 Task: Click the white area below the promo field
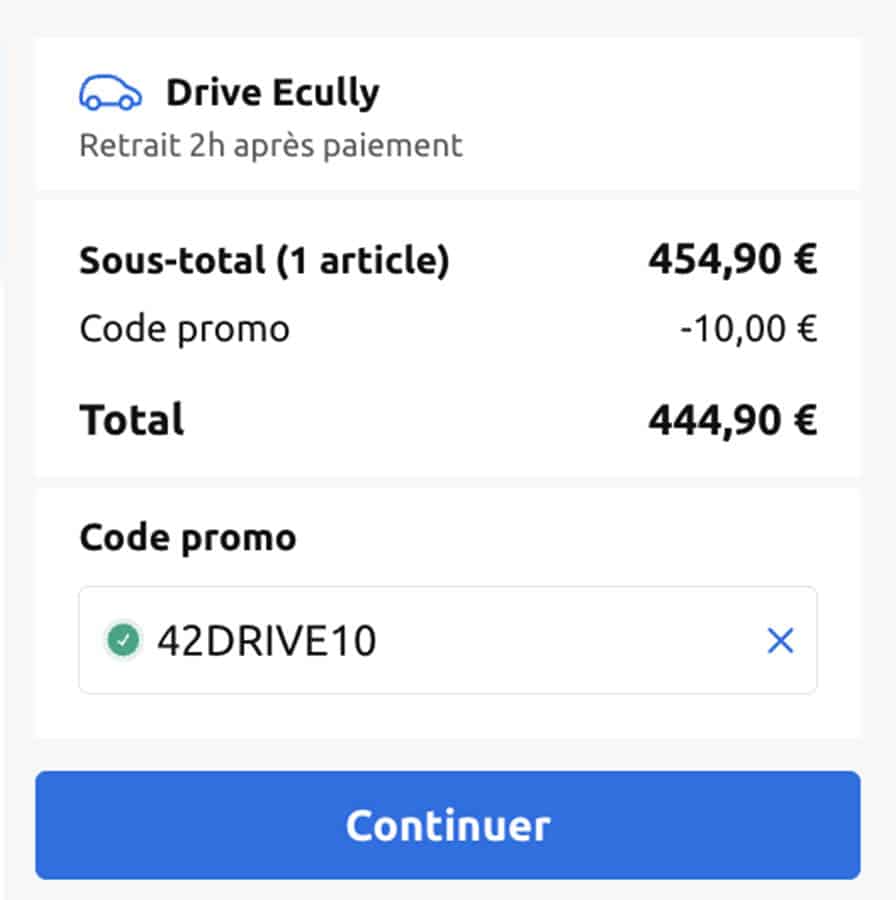click(x=448, y=716)
